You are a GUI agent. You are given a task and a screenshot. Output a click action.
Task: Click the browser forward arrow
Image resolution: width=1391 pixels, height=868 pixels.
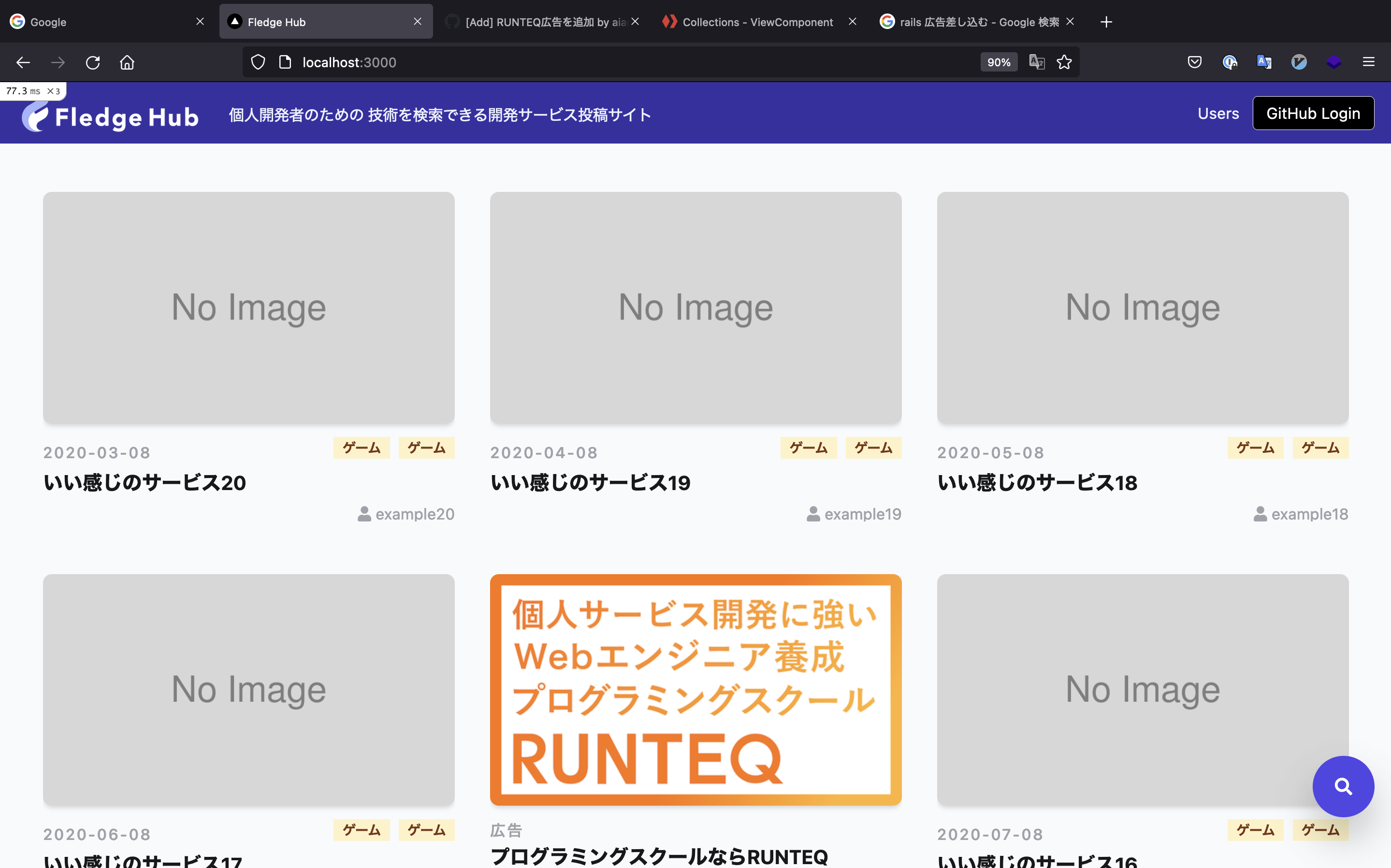(x=58, y=62)
